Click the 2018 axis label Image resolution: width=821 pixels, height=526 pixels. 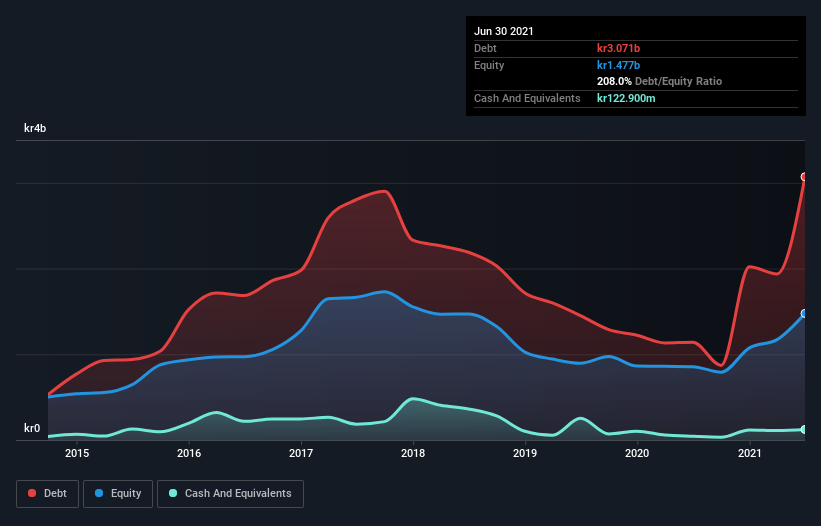point(413,453)
